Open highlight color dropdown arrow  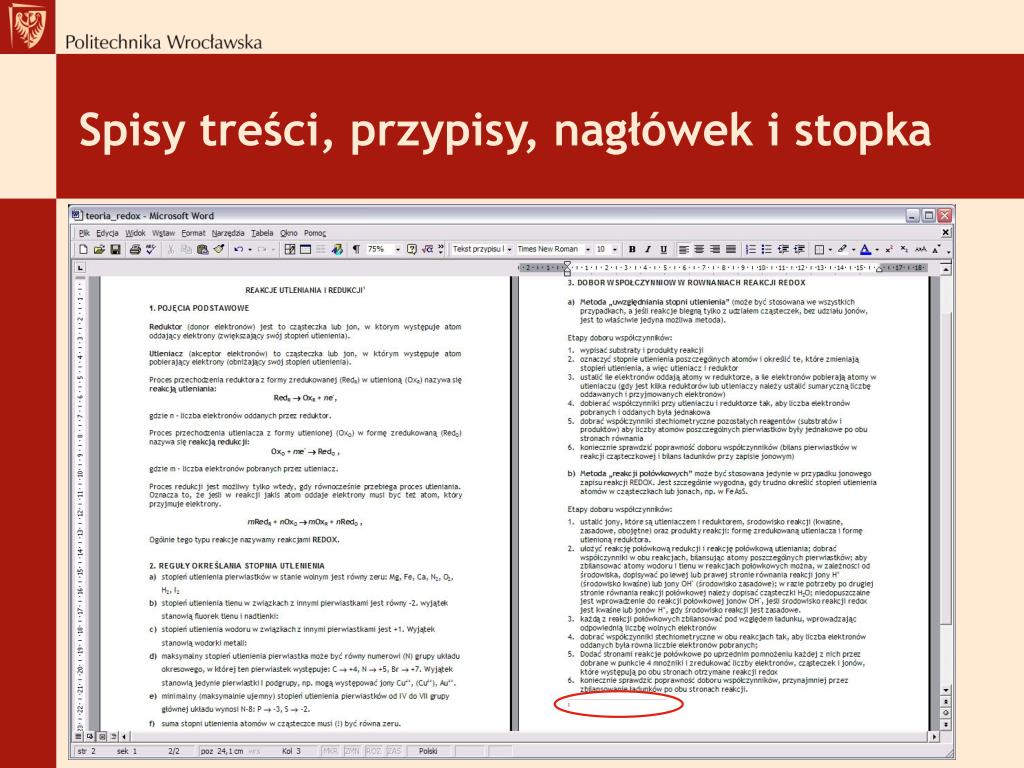pos(854,249)
